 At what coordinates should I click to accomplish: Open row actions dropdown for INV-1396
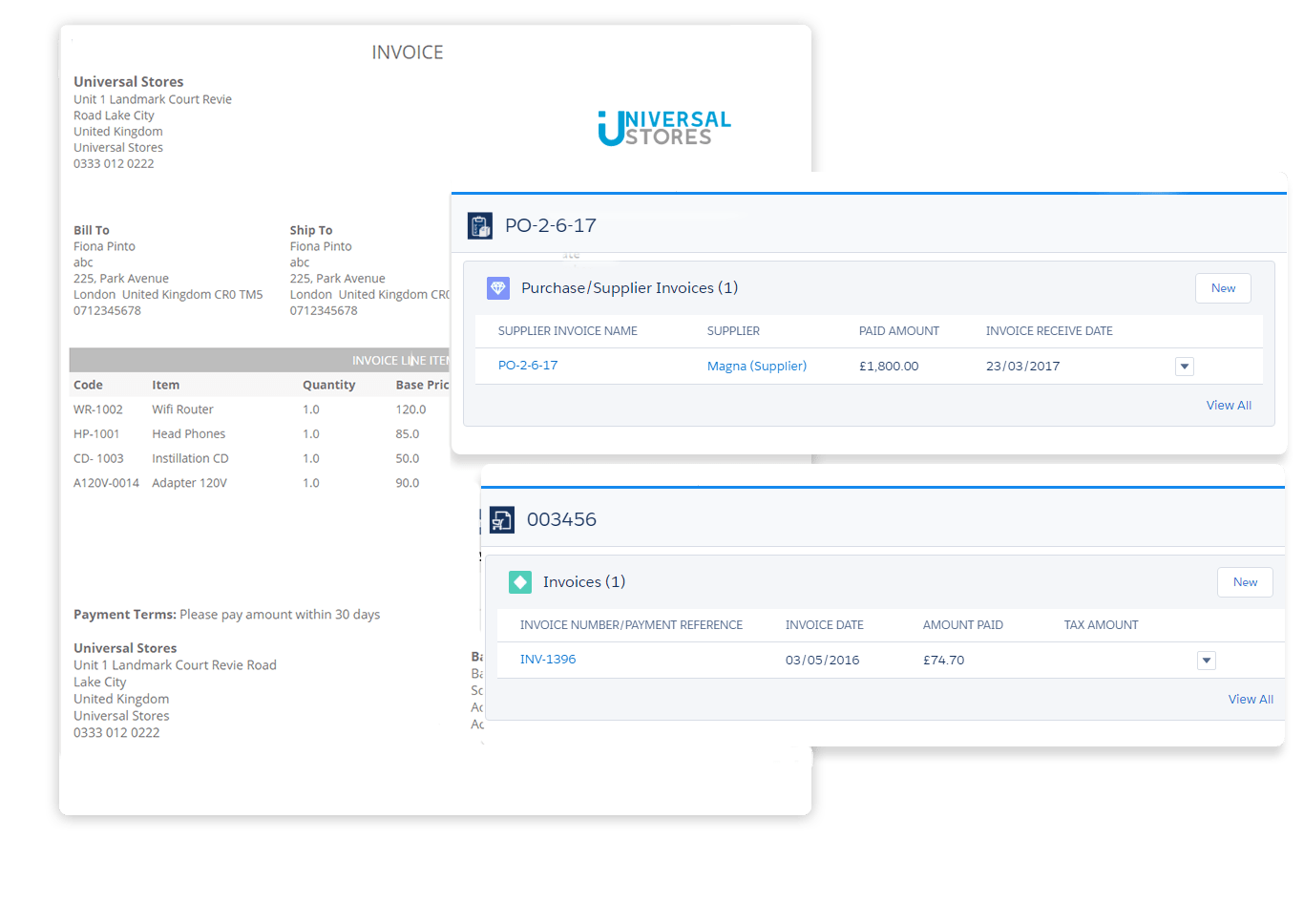(x=1207, y=661)
